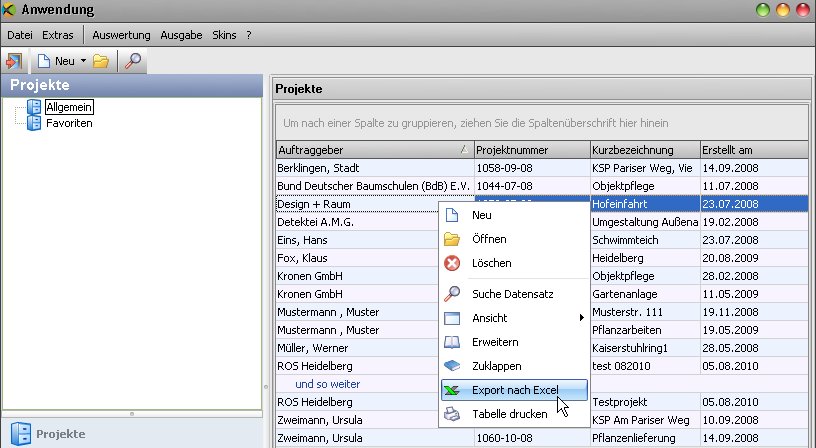Click the printer icon next to Tabelle drucken

[452, 414]
